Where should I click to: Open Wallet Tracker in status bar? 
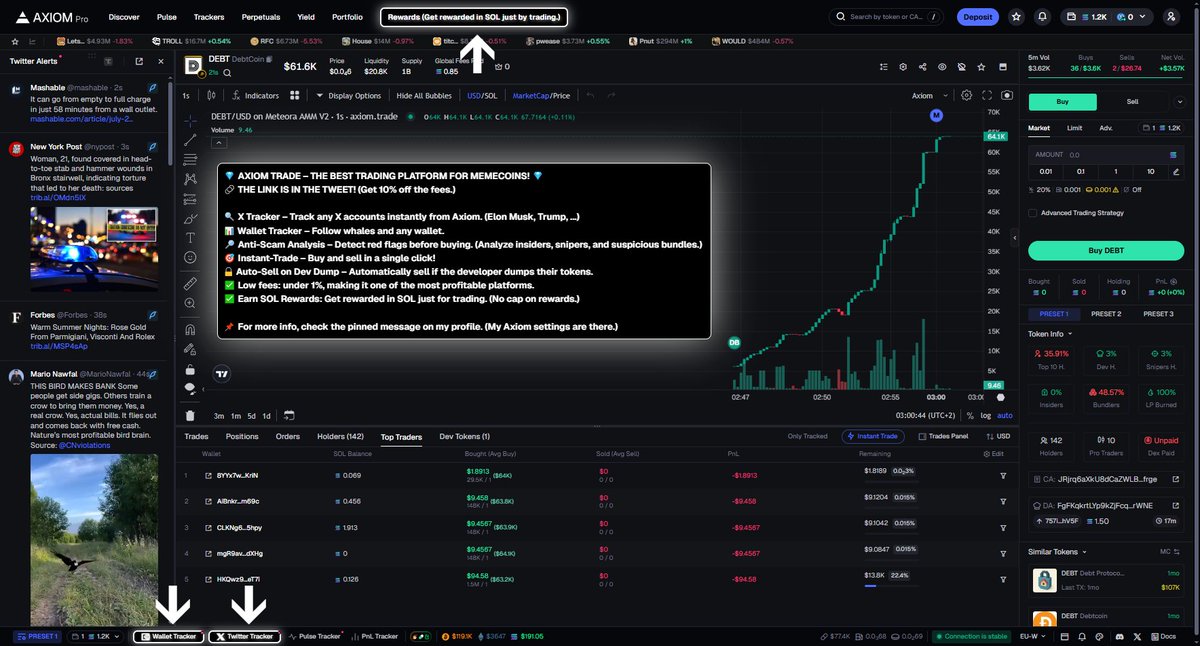pos(168,636)
